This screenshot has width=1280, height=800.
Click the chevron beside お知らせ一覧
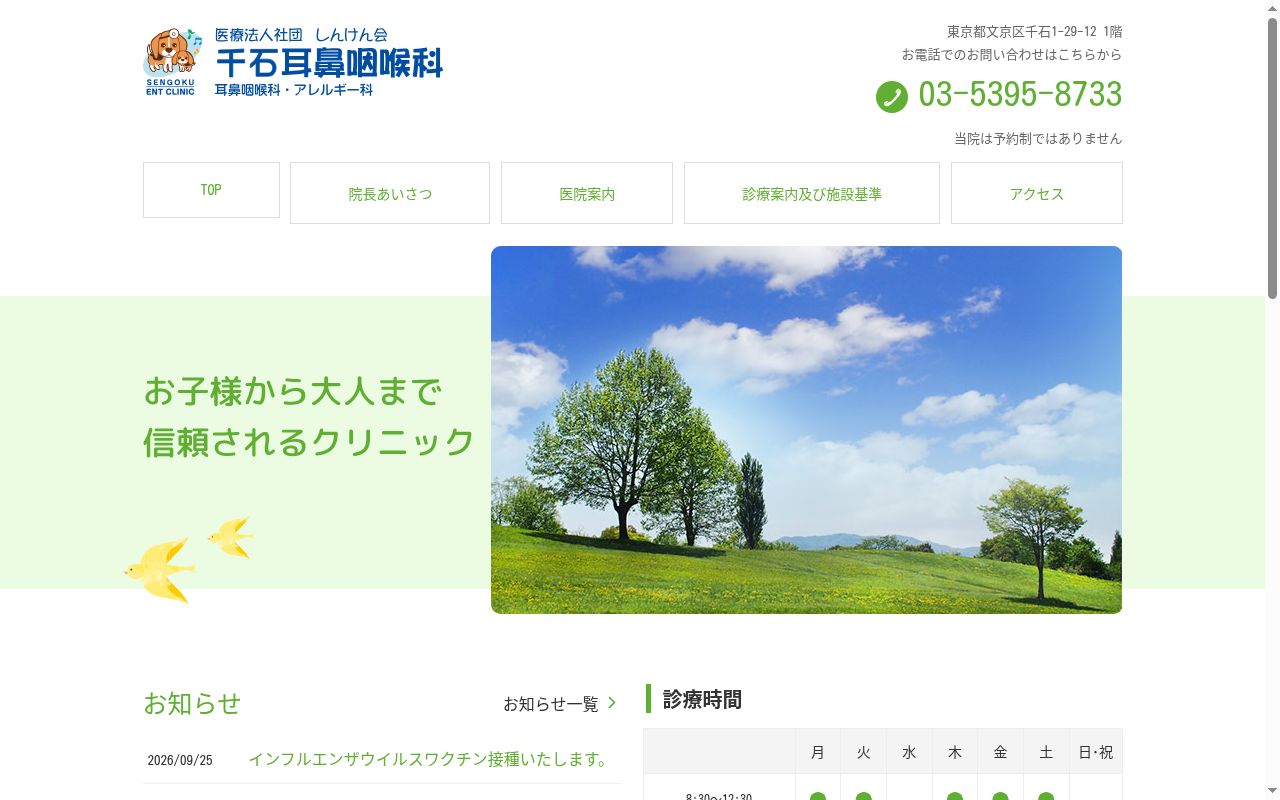tap(612, 703)
